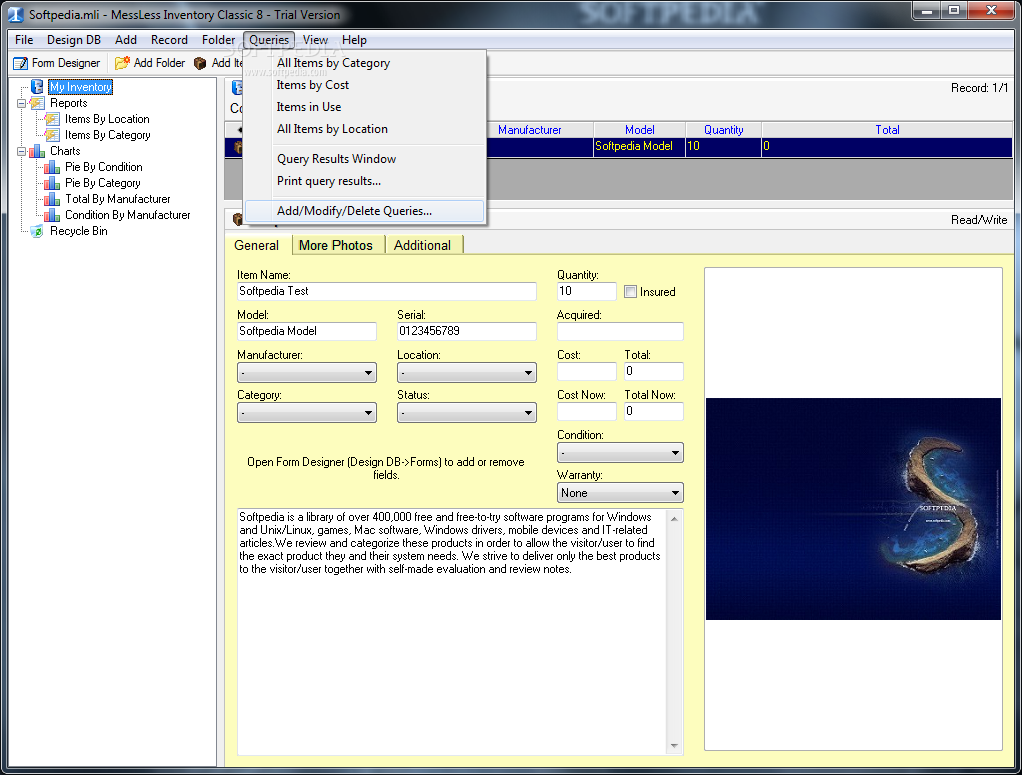
Task: Click the Add Folder toolbar icon
Action: pyautogui.click(x=122, y=63)
